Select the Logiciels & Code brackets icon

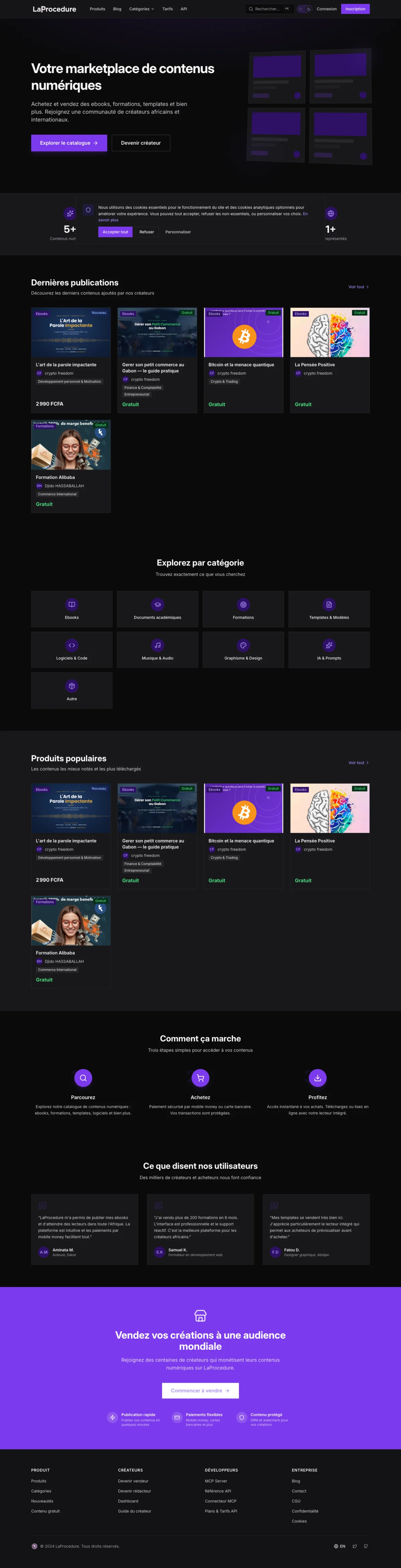[72, 645]
